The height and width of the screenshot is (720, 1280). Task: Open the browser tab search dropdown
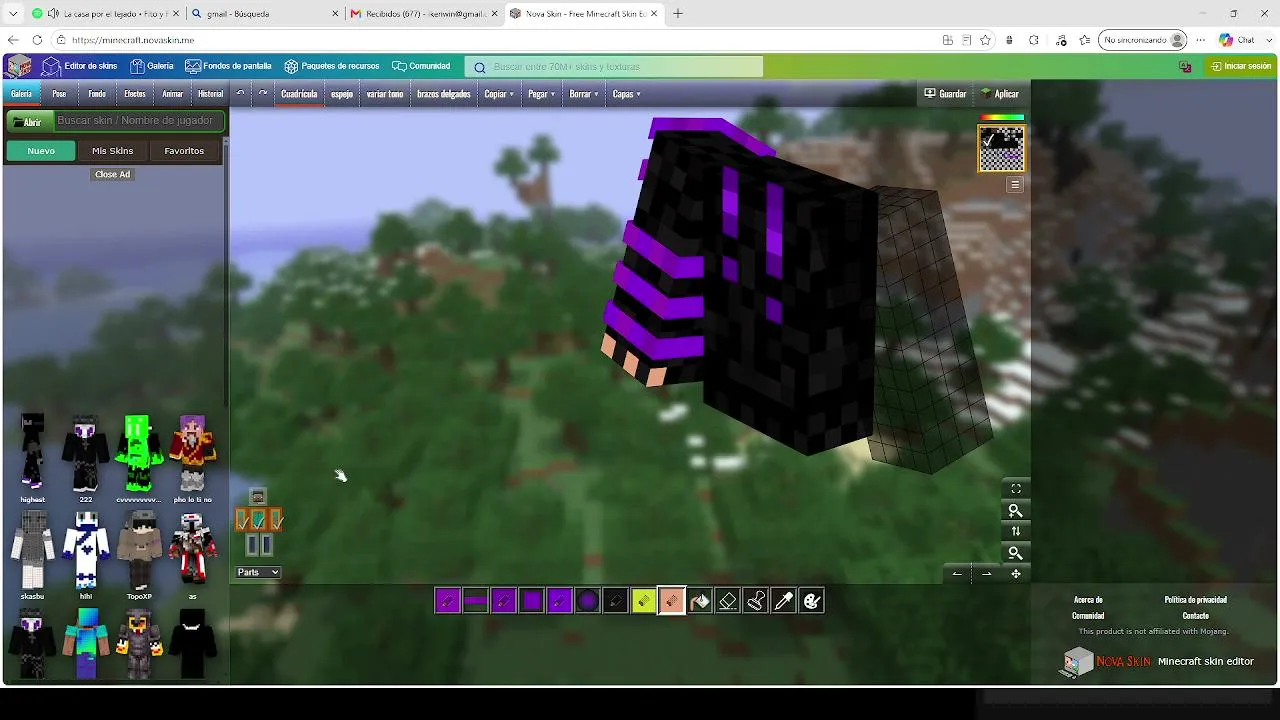point(13,14)
